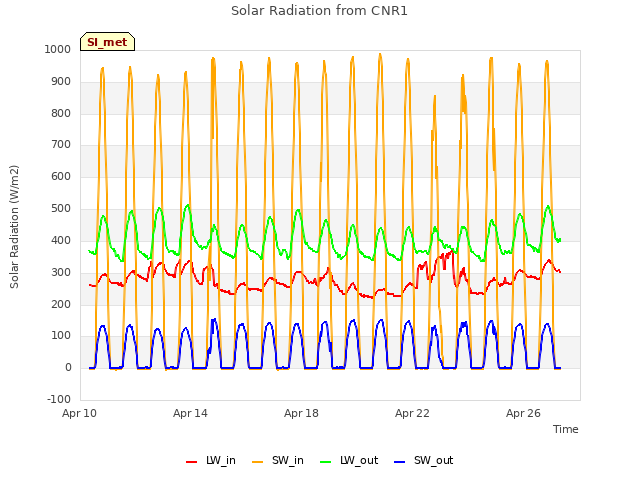
Task: Click the Apr 14 x-axis tick label
Action: 190,413
